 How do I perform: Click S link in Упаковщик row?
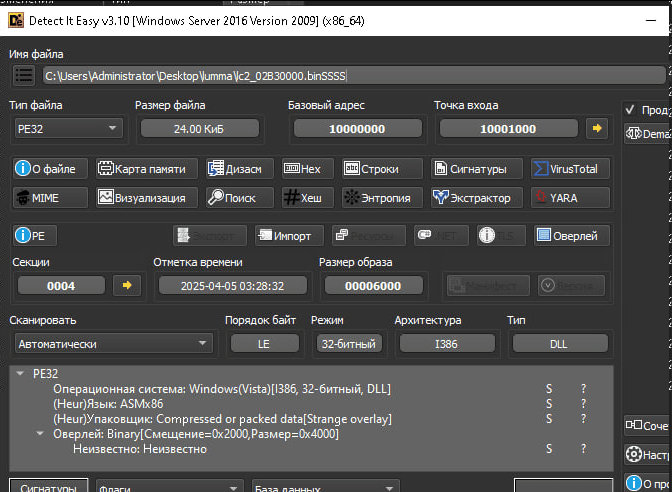click(549, 419)
